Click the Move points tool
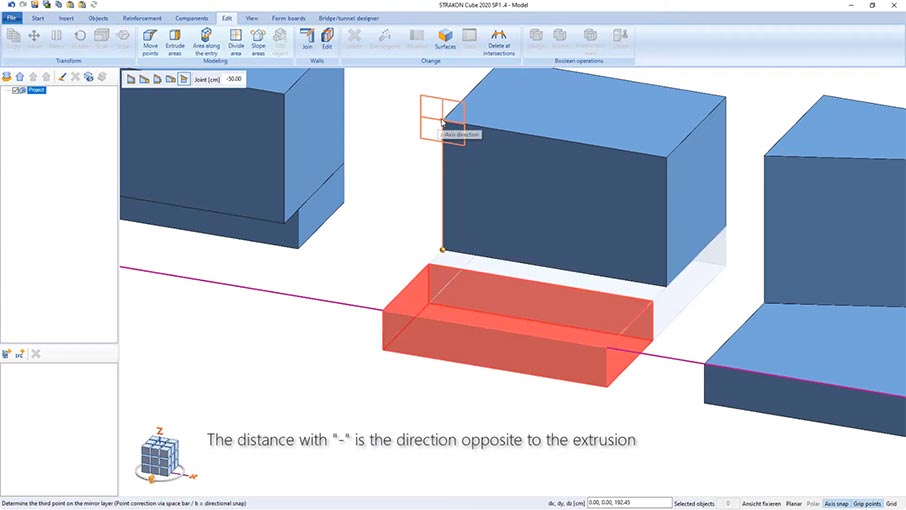The image size is (906, 510). 150,42
